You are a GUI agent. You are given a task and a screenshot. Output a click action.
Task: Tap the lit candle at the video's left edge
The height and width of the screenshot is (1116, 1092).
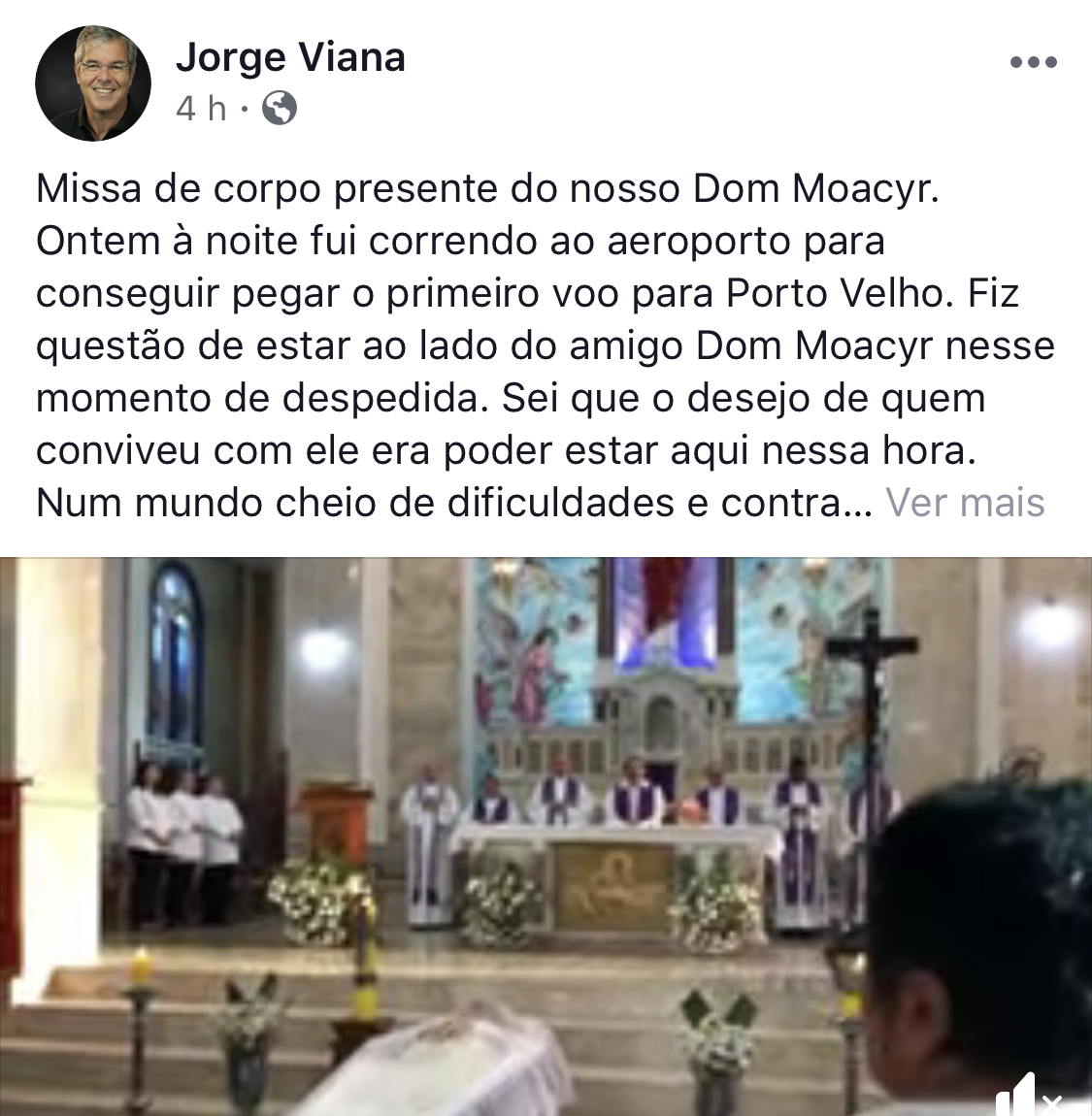click(142, 967)
